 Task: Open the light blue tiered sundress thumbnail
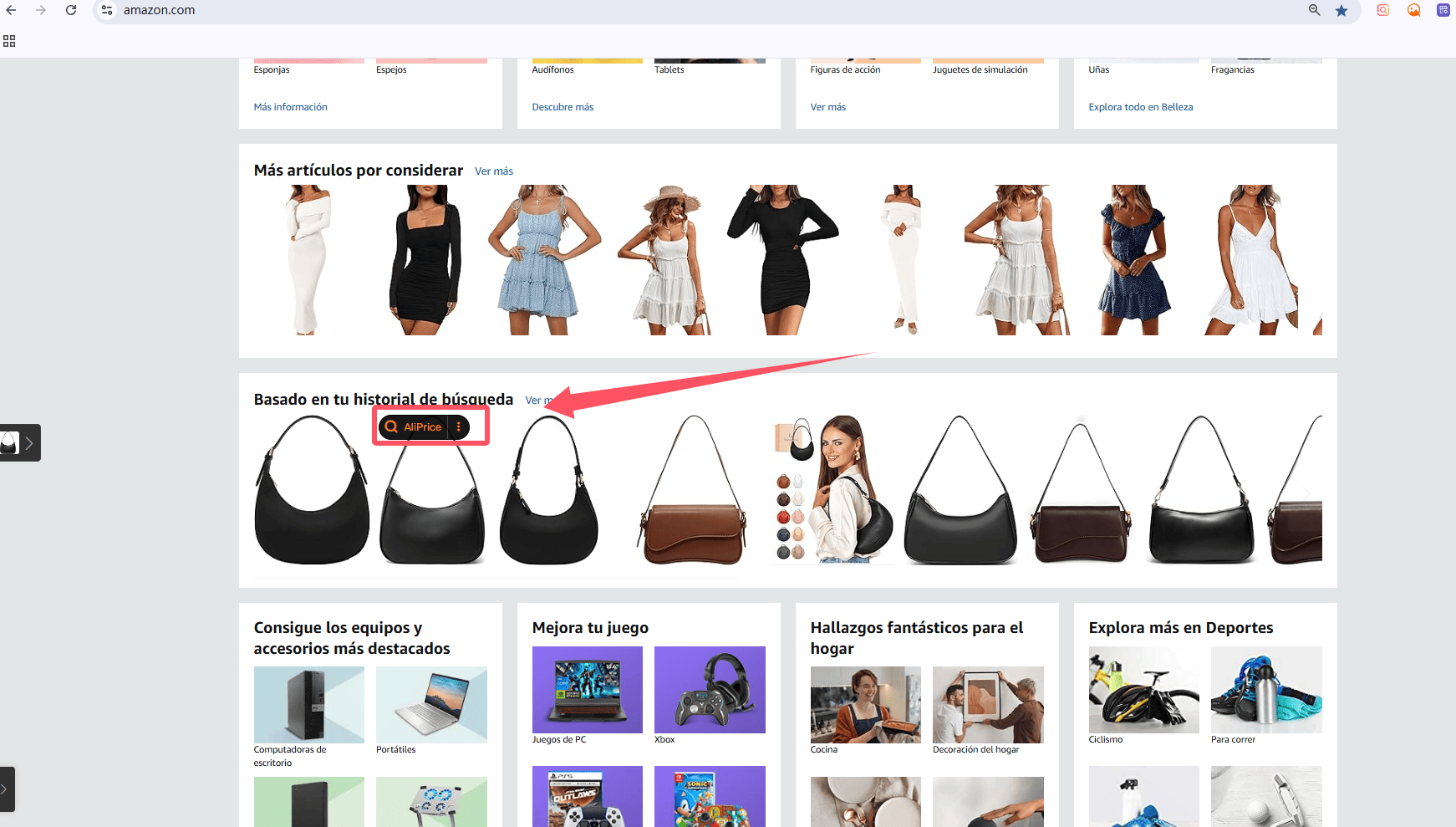pos(544,260)
